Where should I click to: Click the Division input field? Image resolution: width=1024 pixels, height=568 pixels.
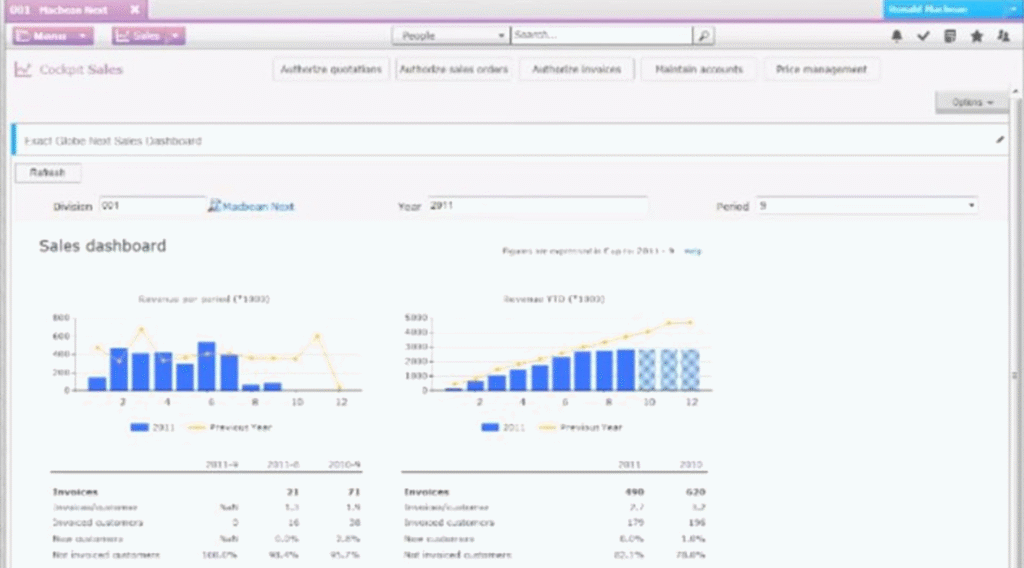pyautogui.click(x=152, y=206)
